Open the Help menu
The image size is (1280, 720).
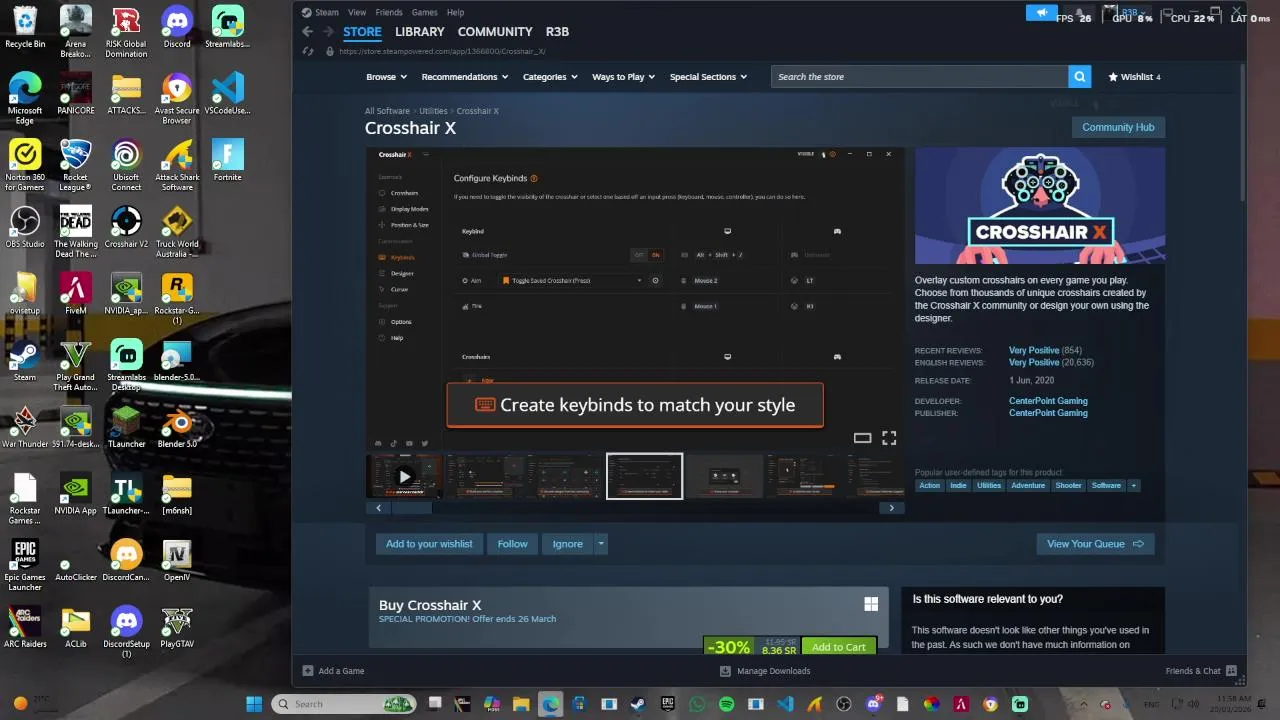pos(455,12)
